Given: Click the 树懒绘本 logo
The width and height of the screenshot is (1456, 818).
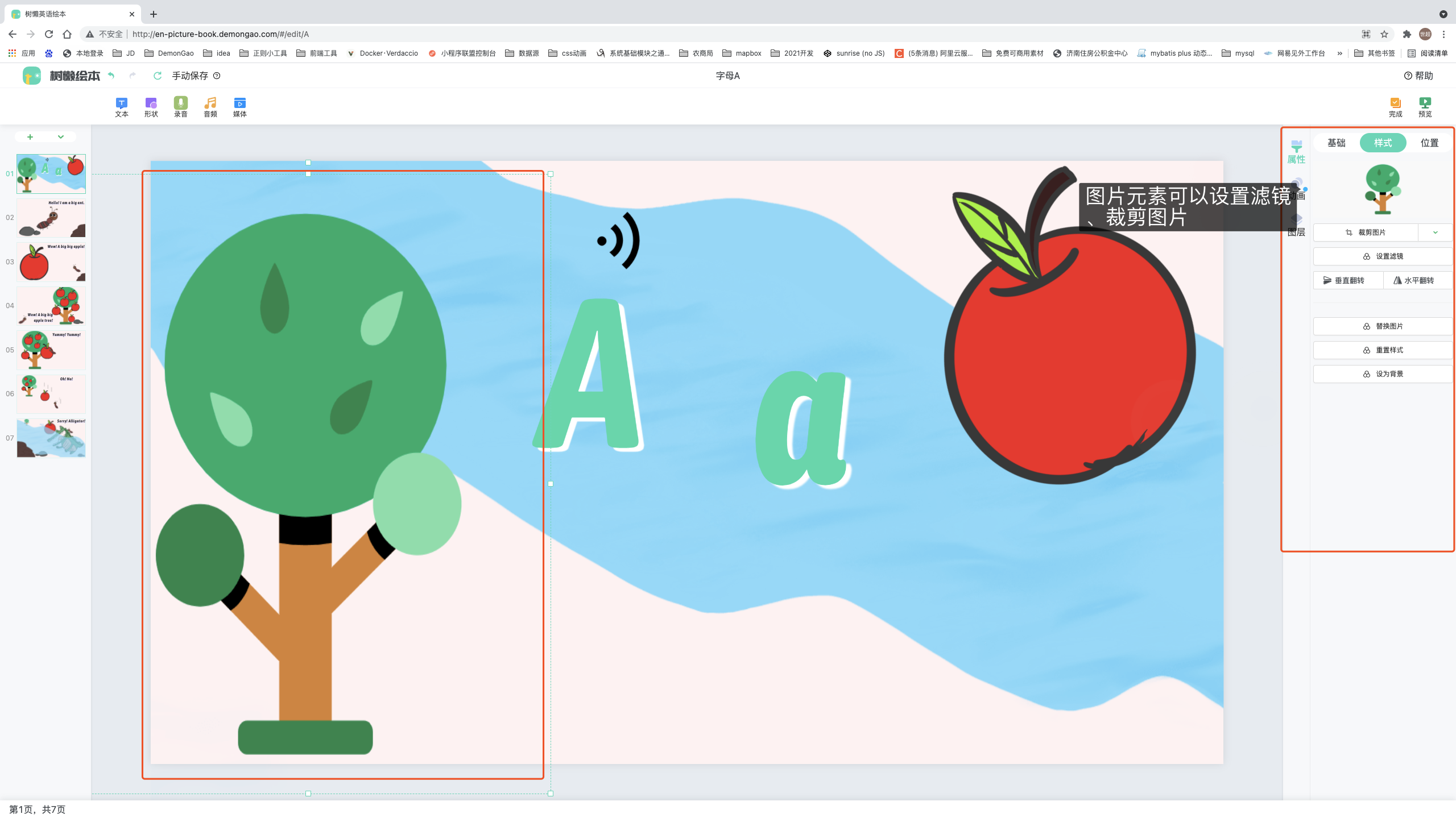Looking at the screenshot, I should point(61,76).
